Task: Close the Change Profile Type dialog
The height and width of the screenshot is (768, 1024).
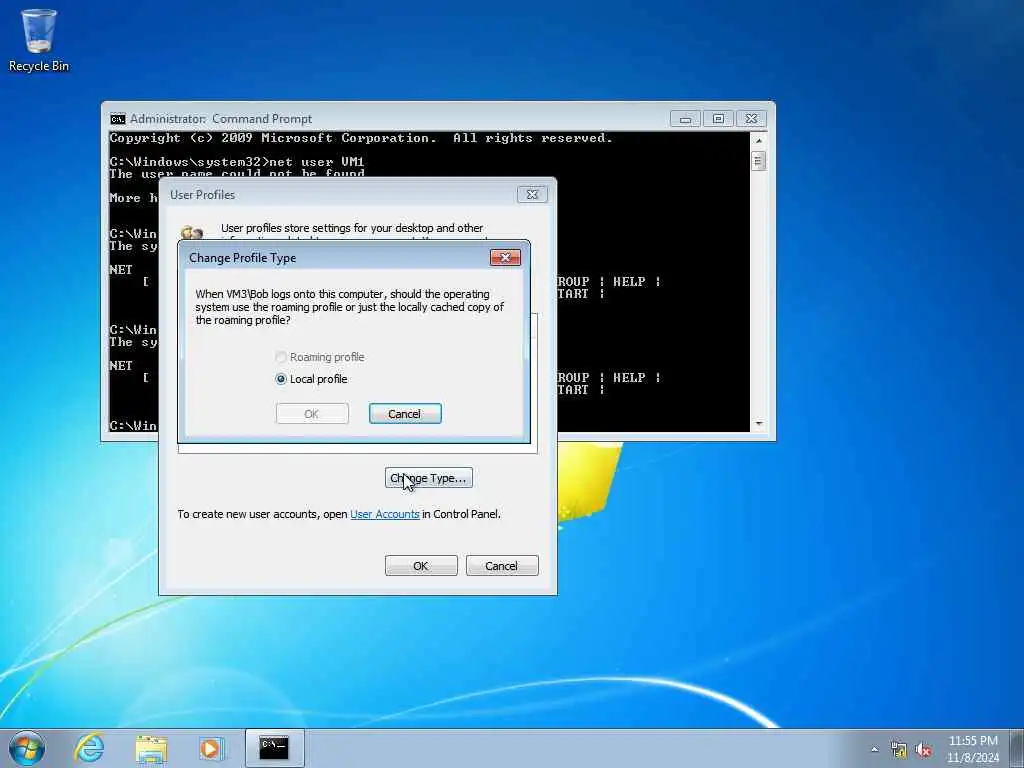Action: point(505,257)
